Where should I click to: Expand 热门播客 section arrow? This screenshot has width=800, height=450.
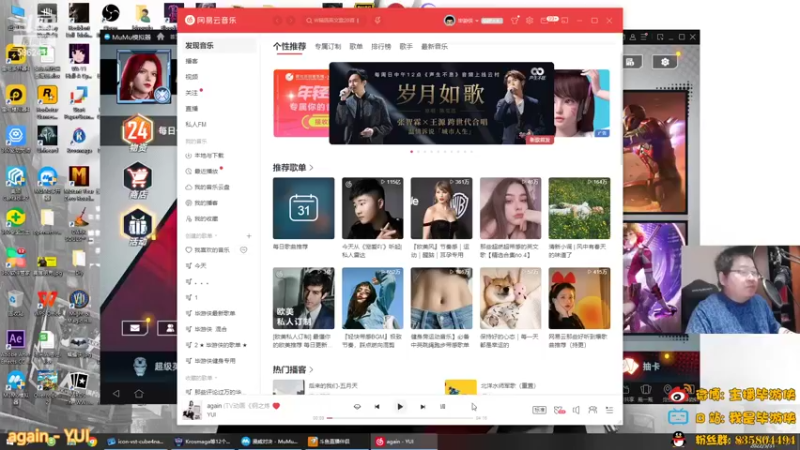[311, 369]
